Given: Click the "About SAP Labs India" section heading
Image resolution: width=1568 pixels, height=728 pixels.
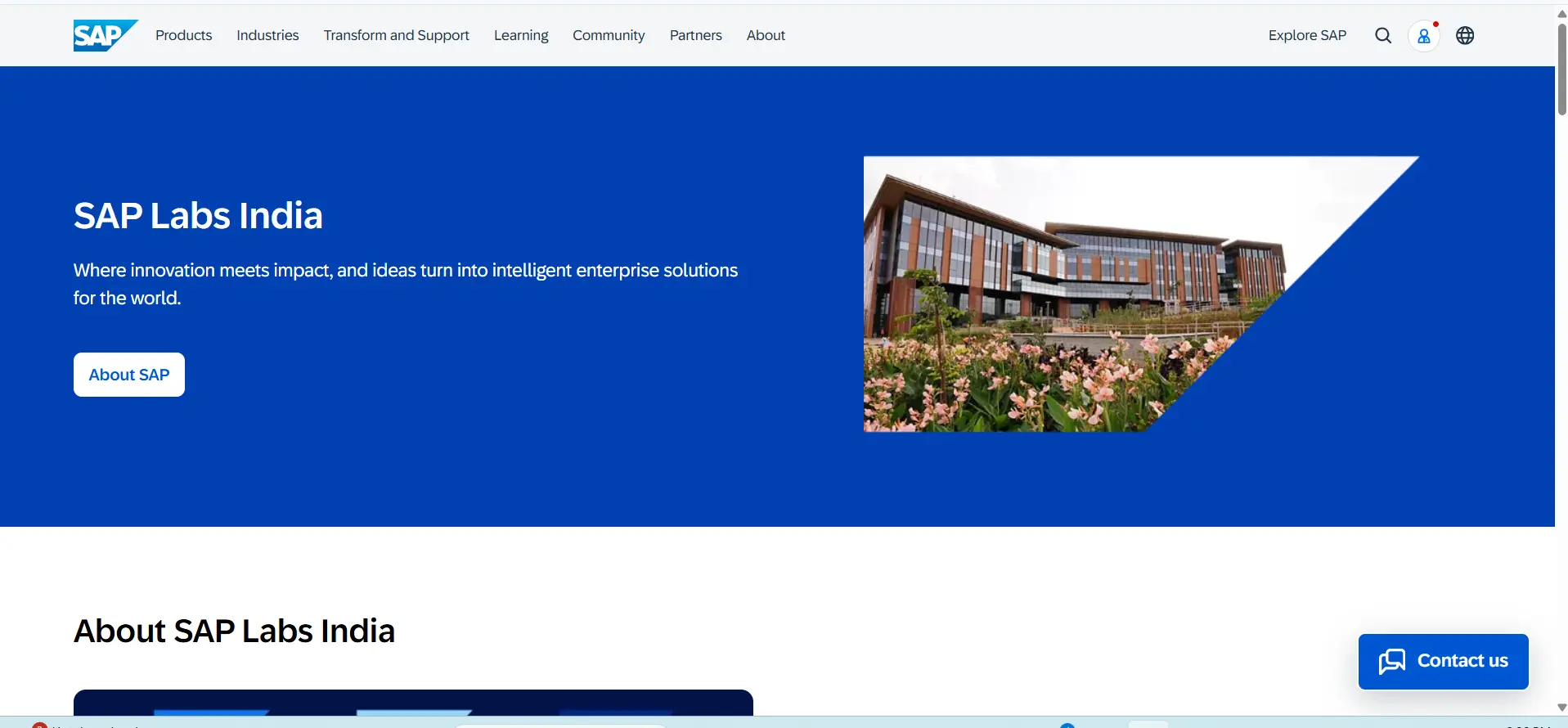Looking at the screenshot, I should tap(234, 631).
